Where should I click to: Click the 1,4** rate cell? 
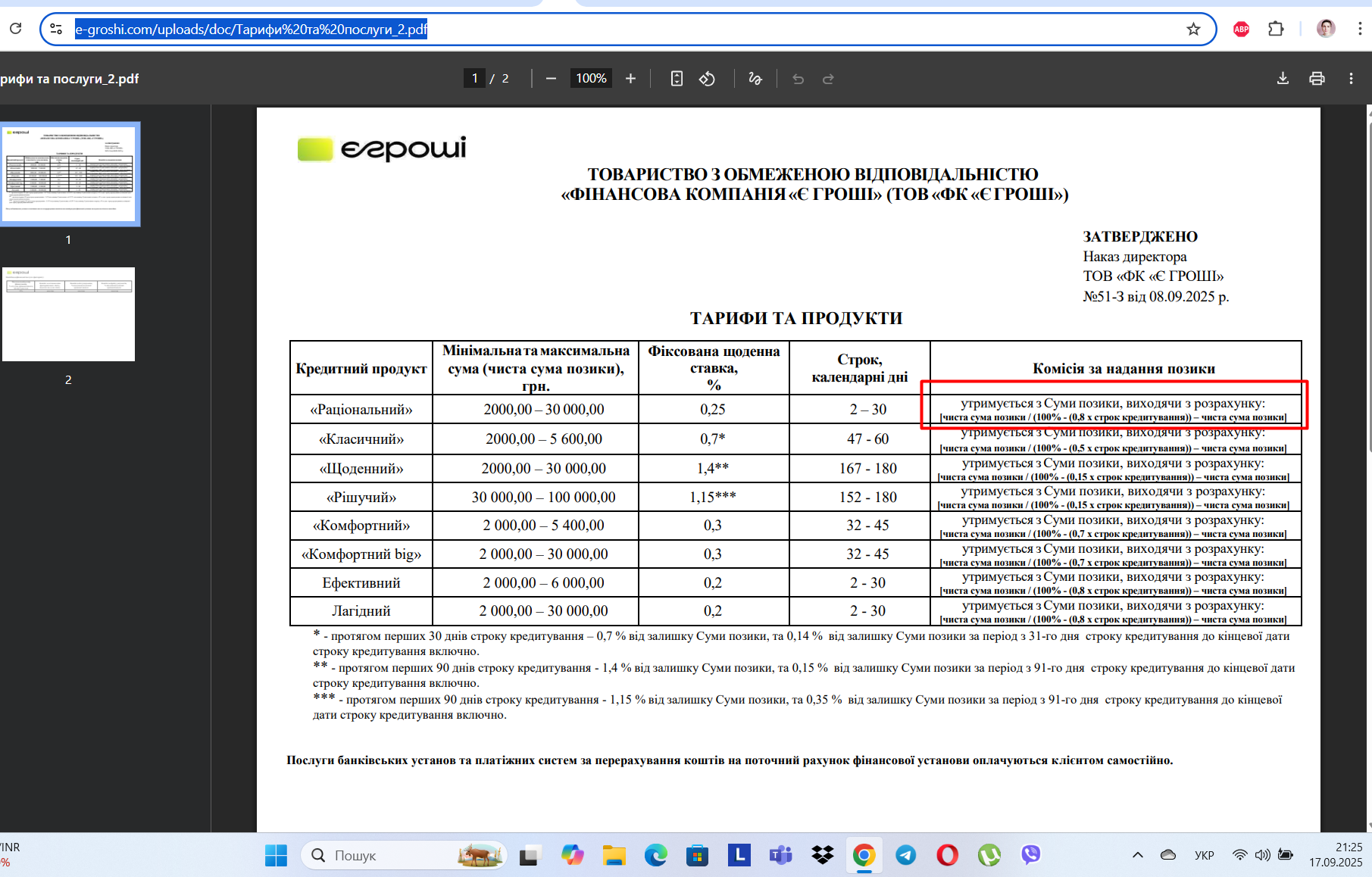point(713,468)
